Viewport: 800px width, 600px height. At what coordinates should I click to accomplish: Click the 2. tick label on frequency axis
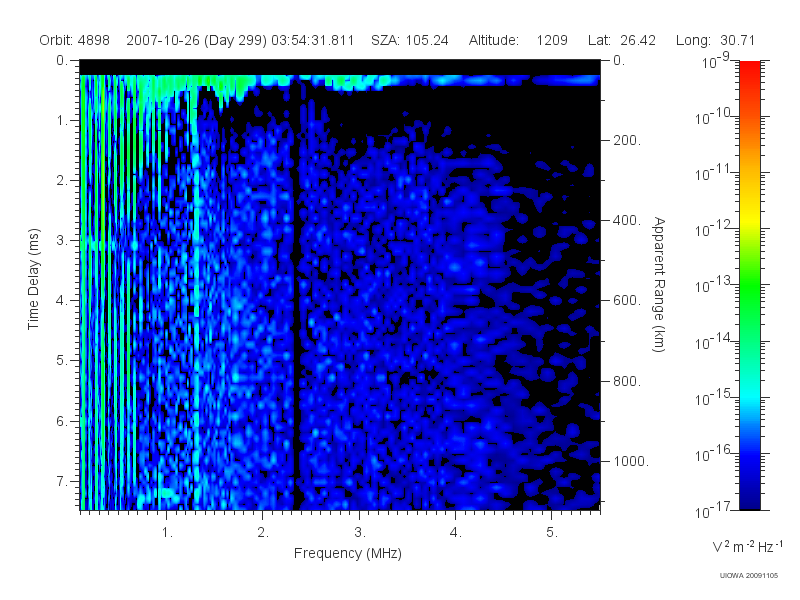click(x=263, y=533)
